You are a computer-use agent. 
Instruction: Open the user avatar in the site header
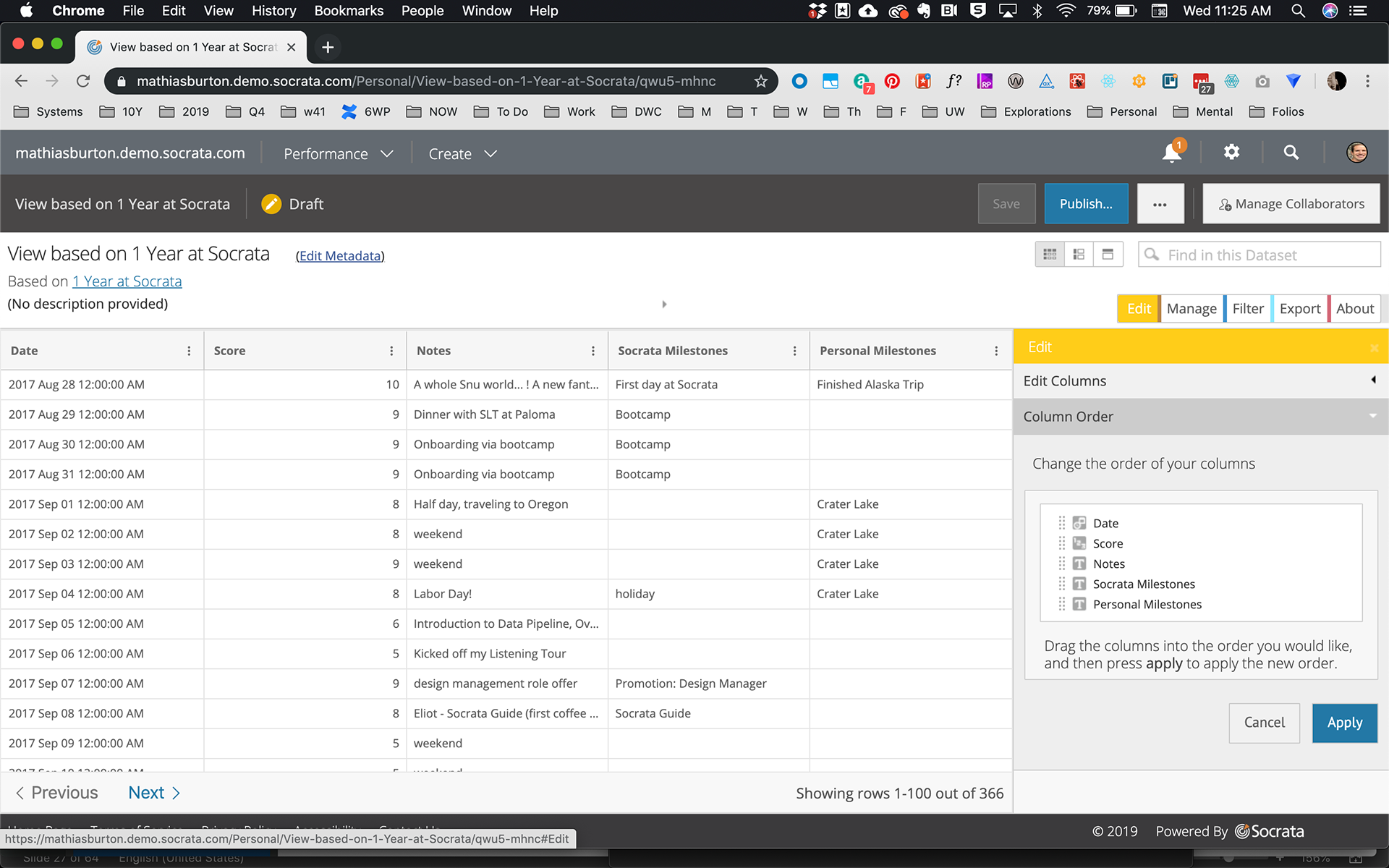[1356, 153]
